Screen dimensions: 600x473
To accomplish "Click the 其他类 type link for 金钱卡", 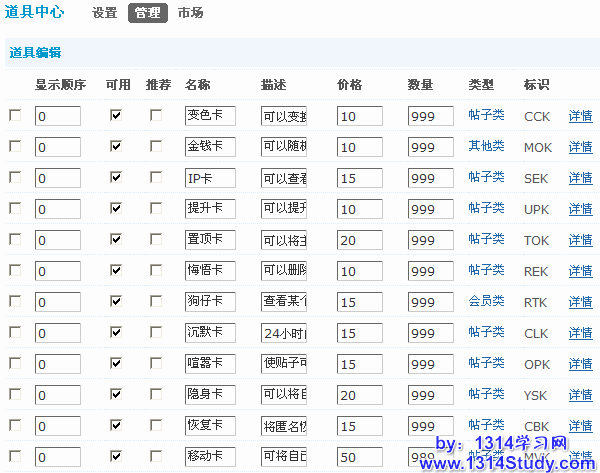I will 486,147.
